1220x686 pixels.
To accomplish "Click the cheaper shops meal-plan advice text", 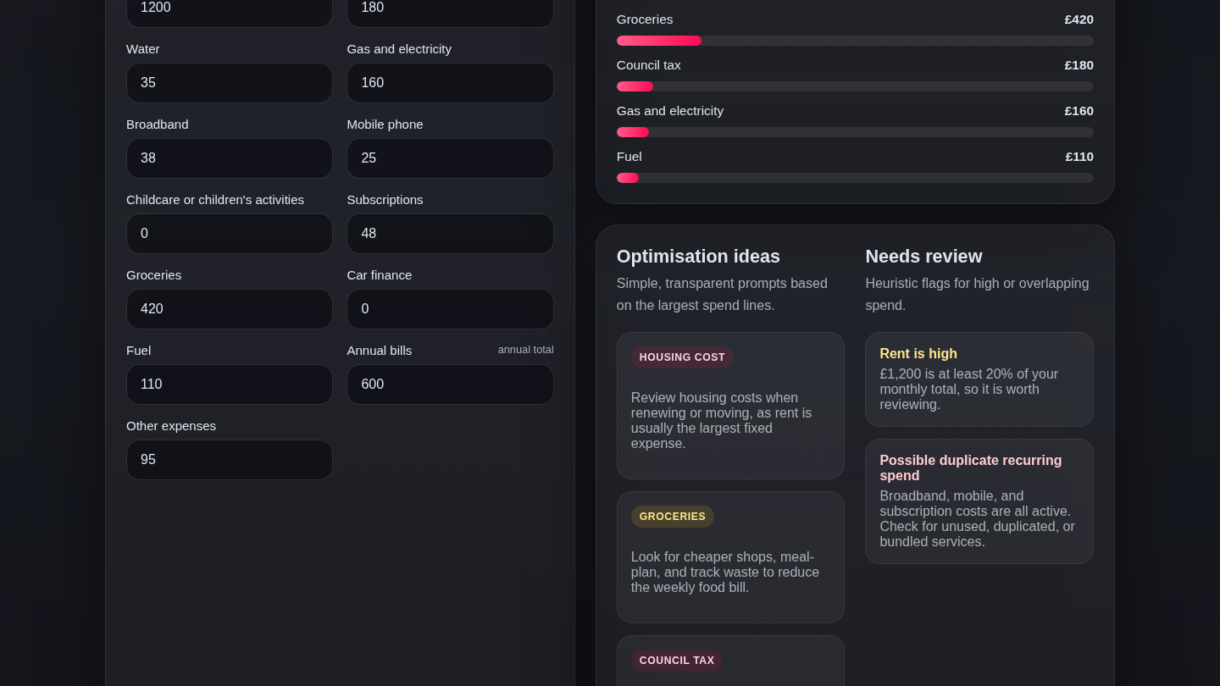I will coord(725,572).
